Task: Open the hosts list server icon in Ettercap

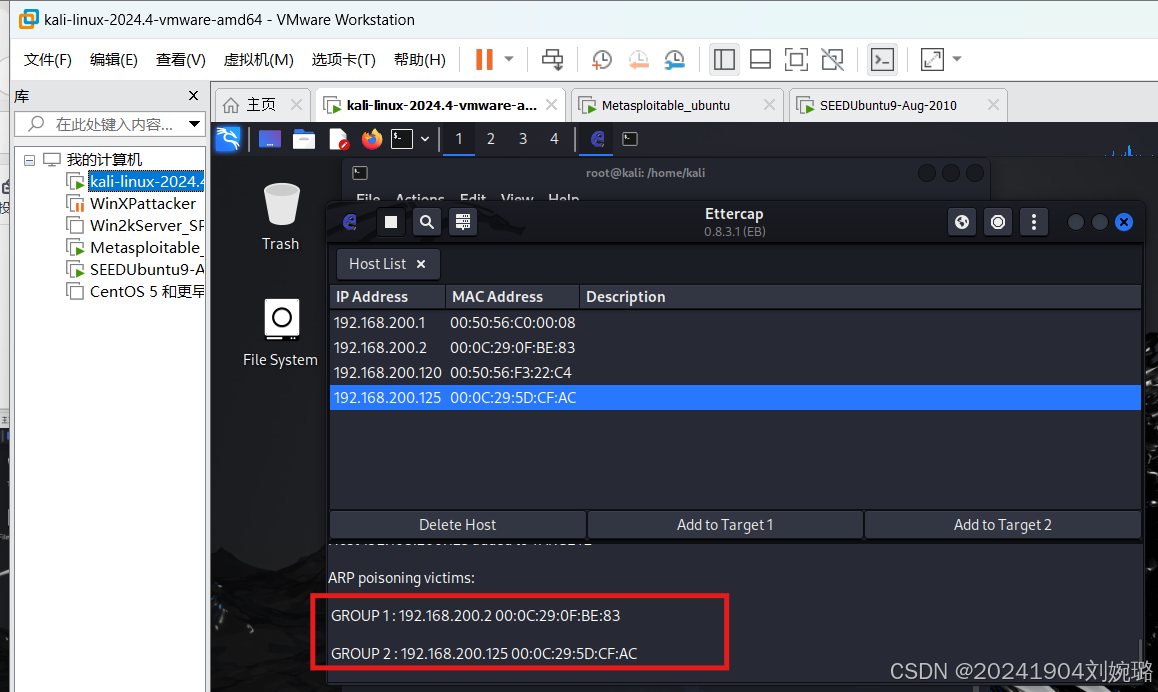Action: pos(463,222)
